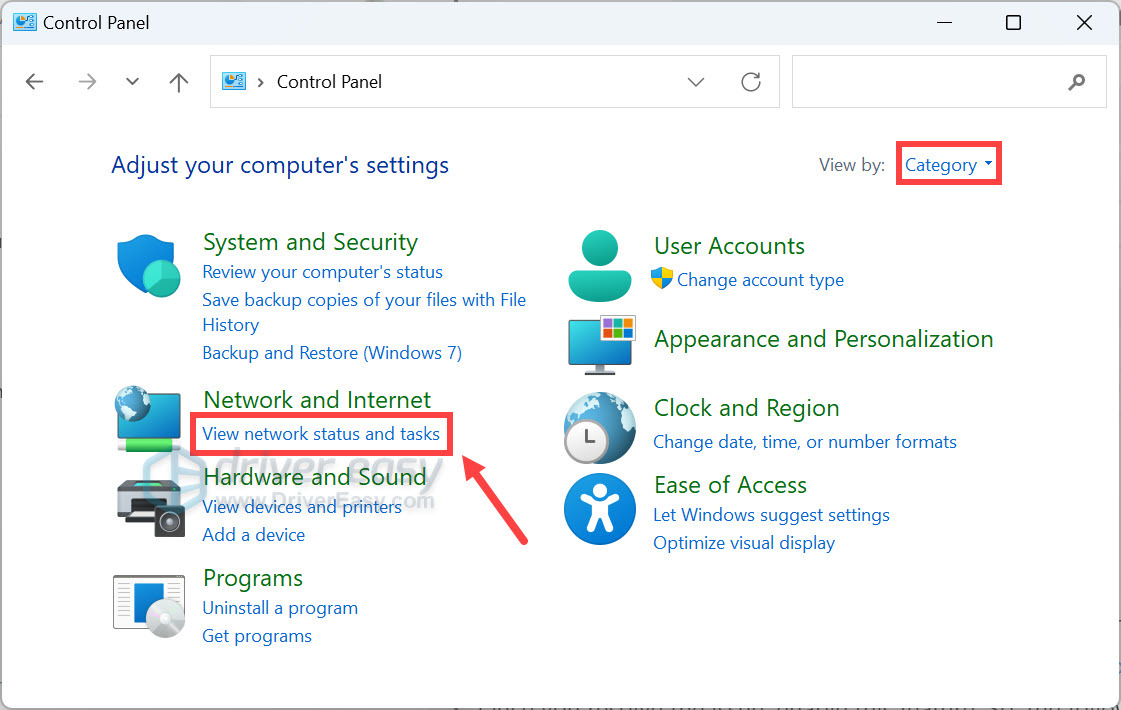Image resolution: width=1121 pixels, height=710 pixels.
Task: Click the back navigation arrow
Action: point(34,82)
